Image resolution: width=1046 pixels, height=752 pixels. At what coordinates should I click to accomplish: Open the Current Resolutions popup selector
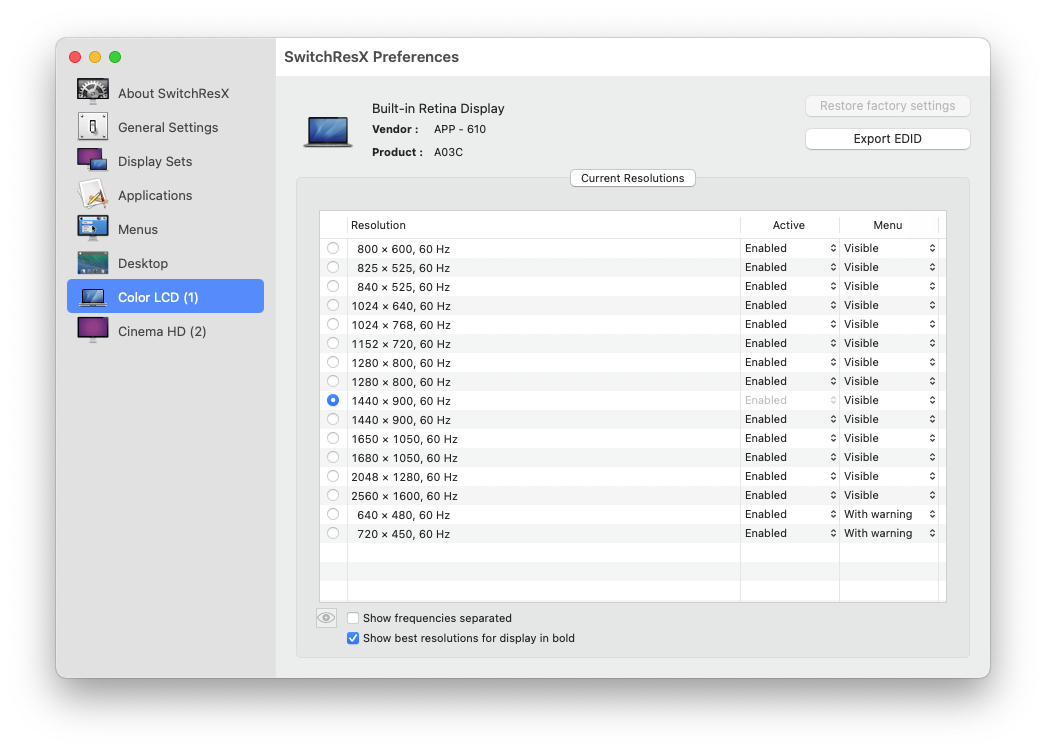pos(632,178)
